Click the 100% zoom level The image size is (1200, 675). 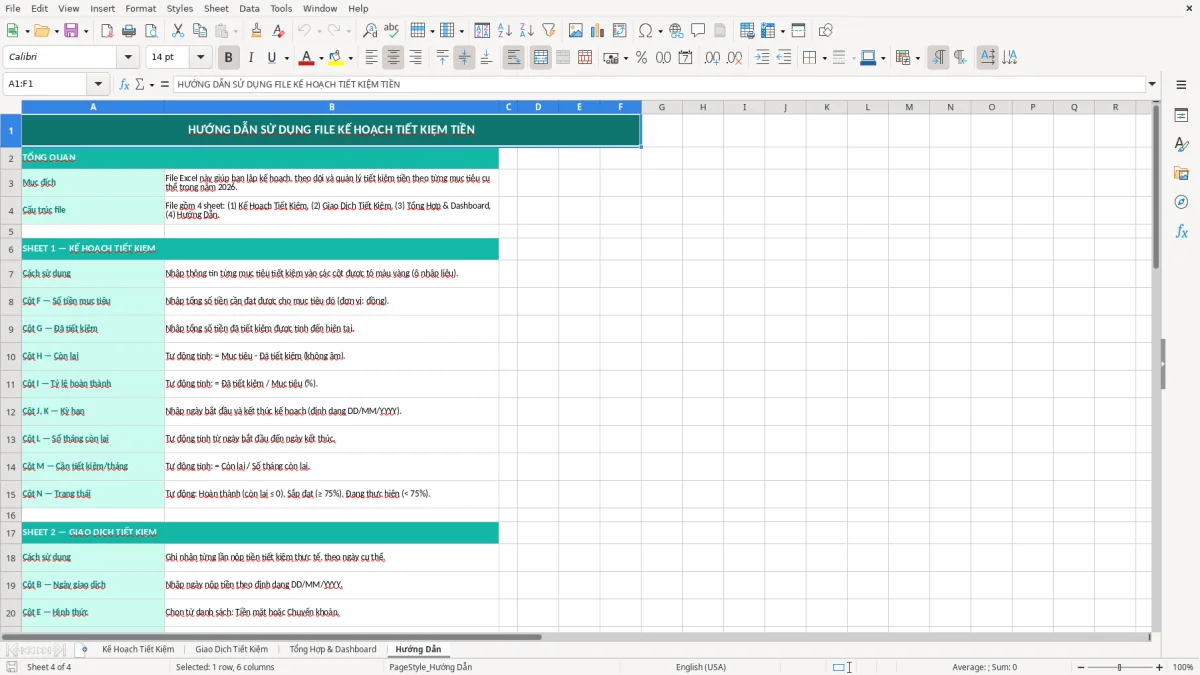pos(1182,667)
